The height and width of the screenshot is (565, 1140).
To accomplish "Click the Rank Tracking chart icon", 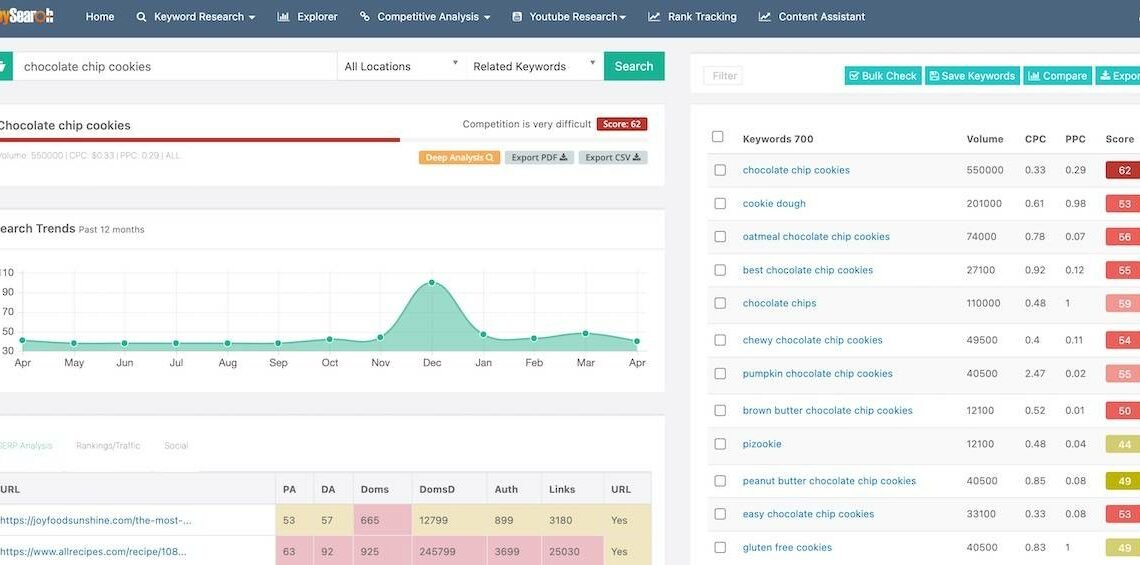I will 654,17.
